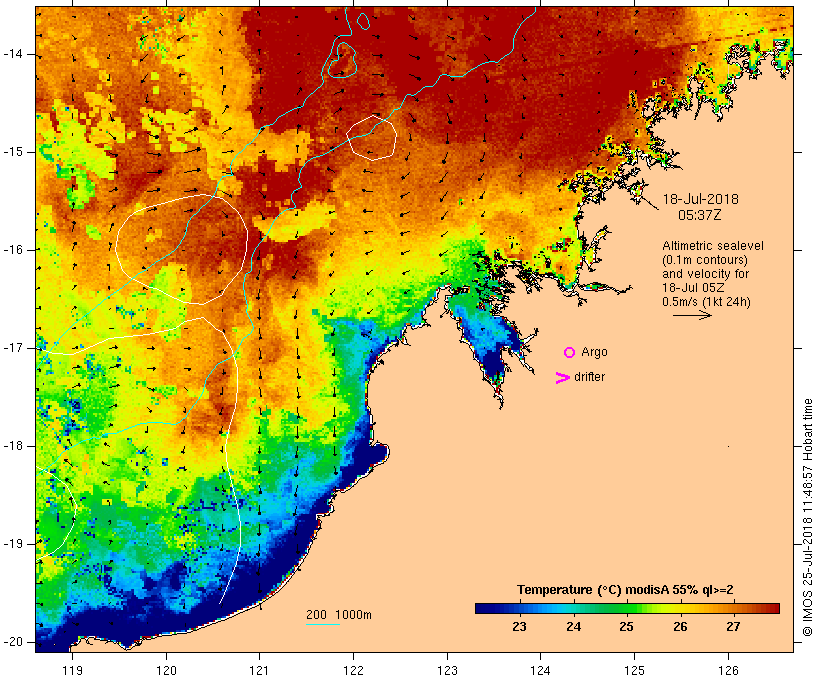Click the longitude axis label 122
Screen dimensions: 820x680
(353, 670)
